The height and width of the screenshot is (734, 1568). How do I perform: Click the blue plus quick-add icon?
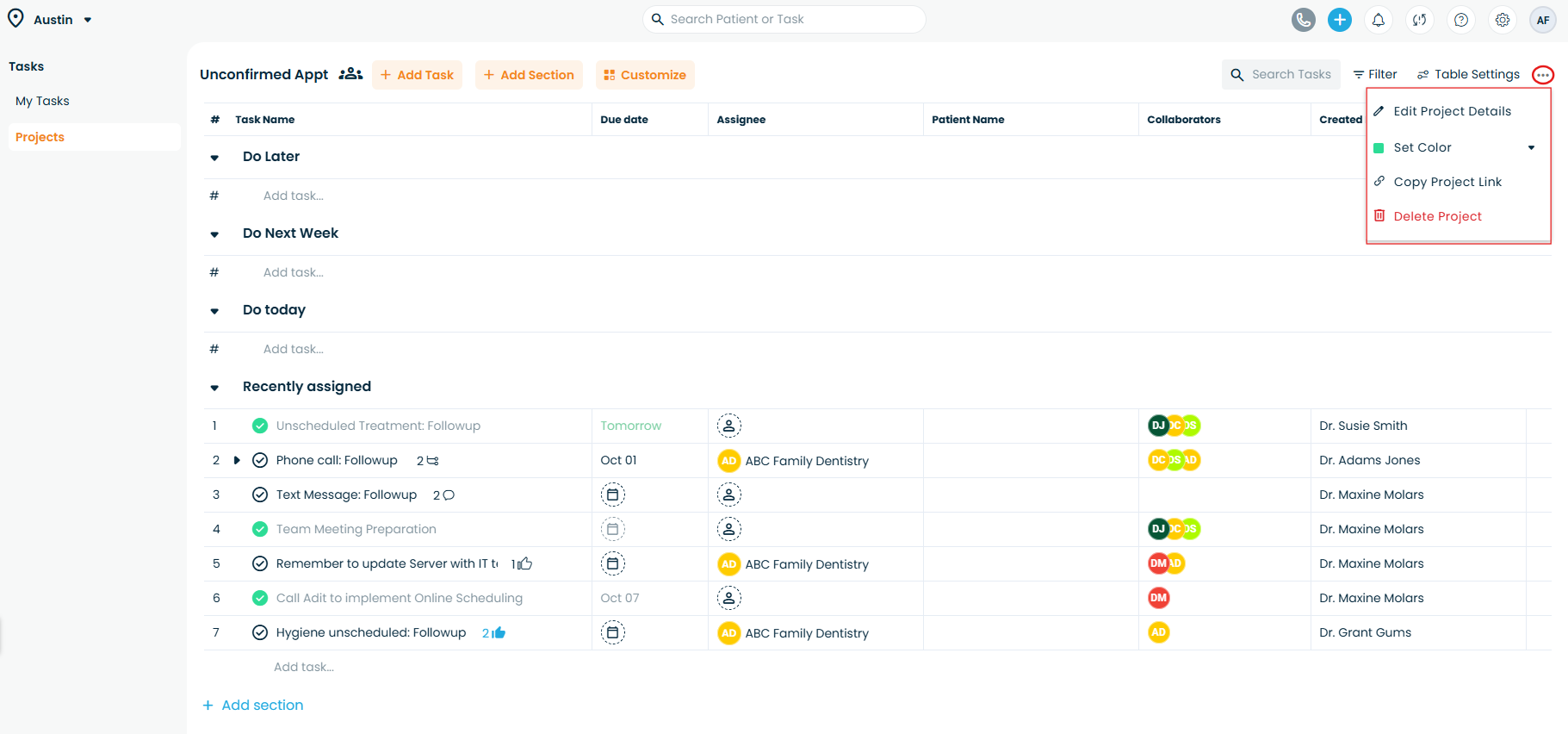point(1339,20)
